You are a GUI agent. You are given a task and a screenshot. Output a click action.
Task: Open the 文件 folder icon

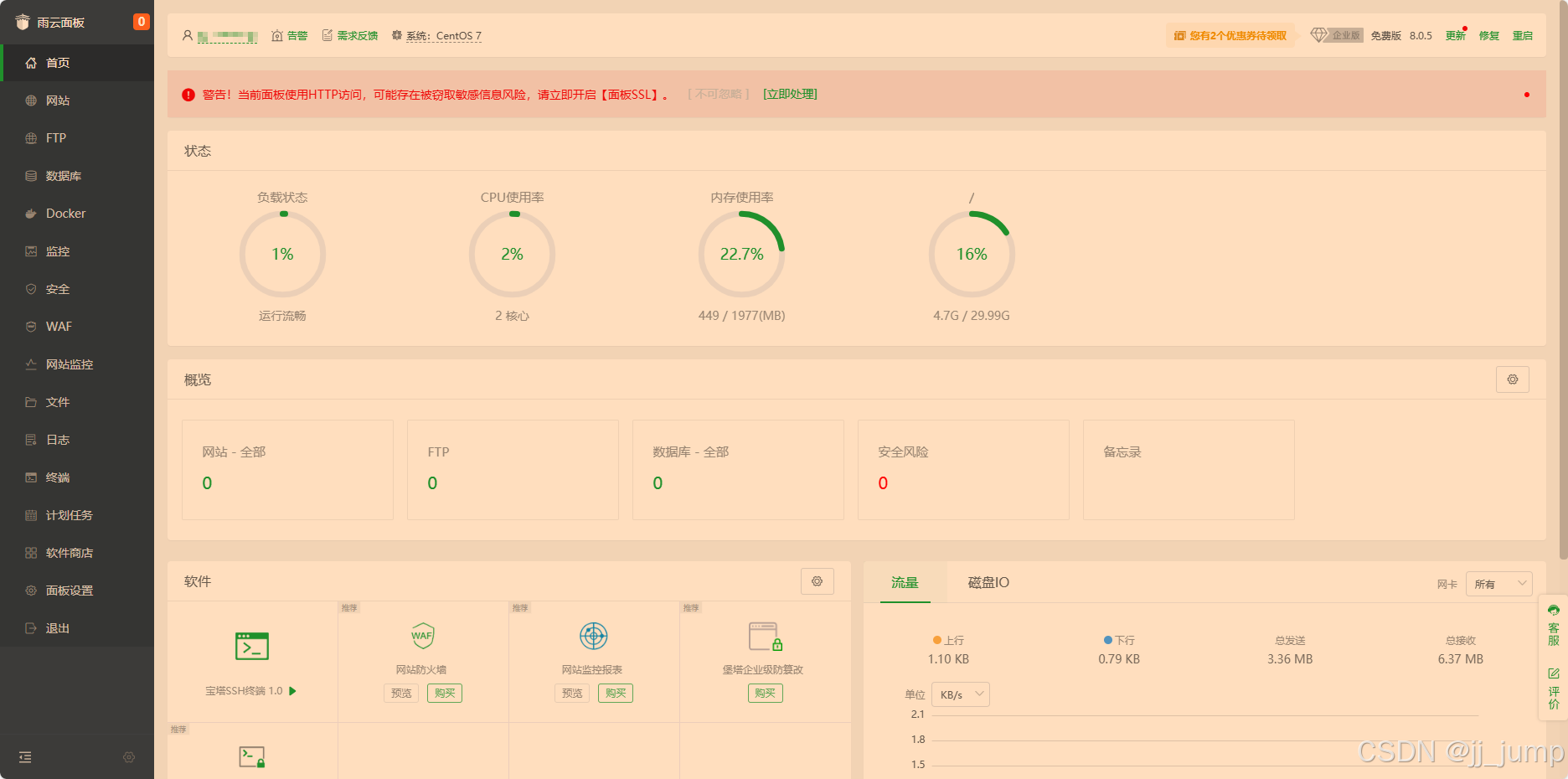click(31, 402)
